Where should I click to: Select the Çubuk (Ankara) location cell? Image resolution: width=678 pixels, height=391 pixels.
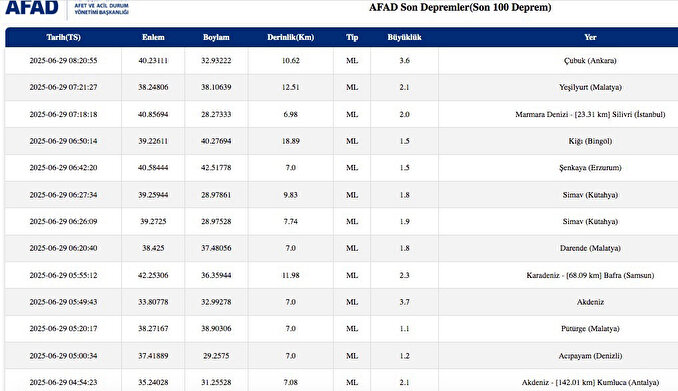590,61
